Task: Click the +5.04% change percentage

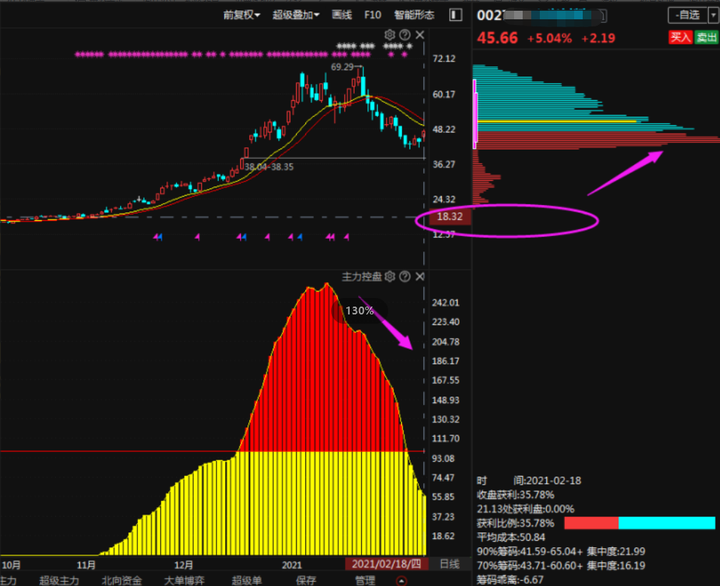Action: coord(549,38)
